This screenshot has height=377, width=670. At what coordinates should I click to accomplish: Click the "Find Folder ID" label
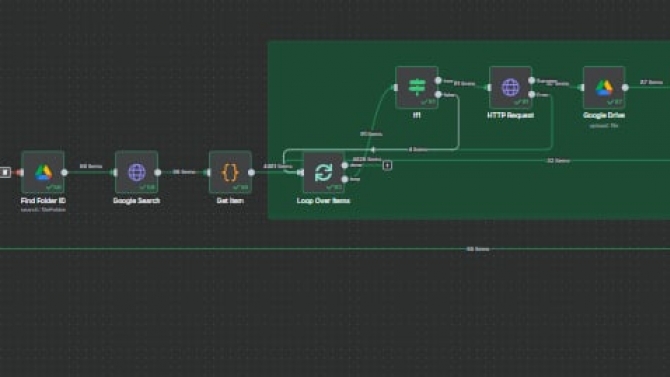(x=43, y=200)
